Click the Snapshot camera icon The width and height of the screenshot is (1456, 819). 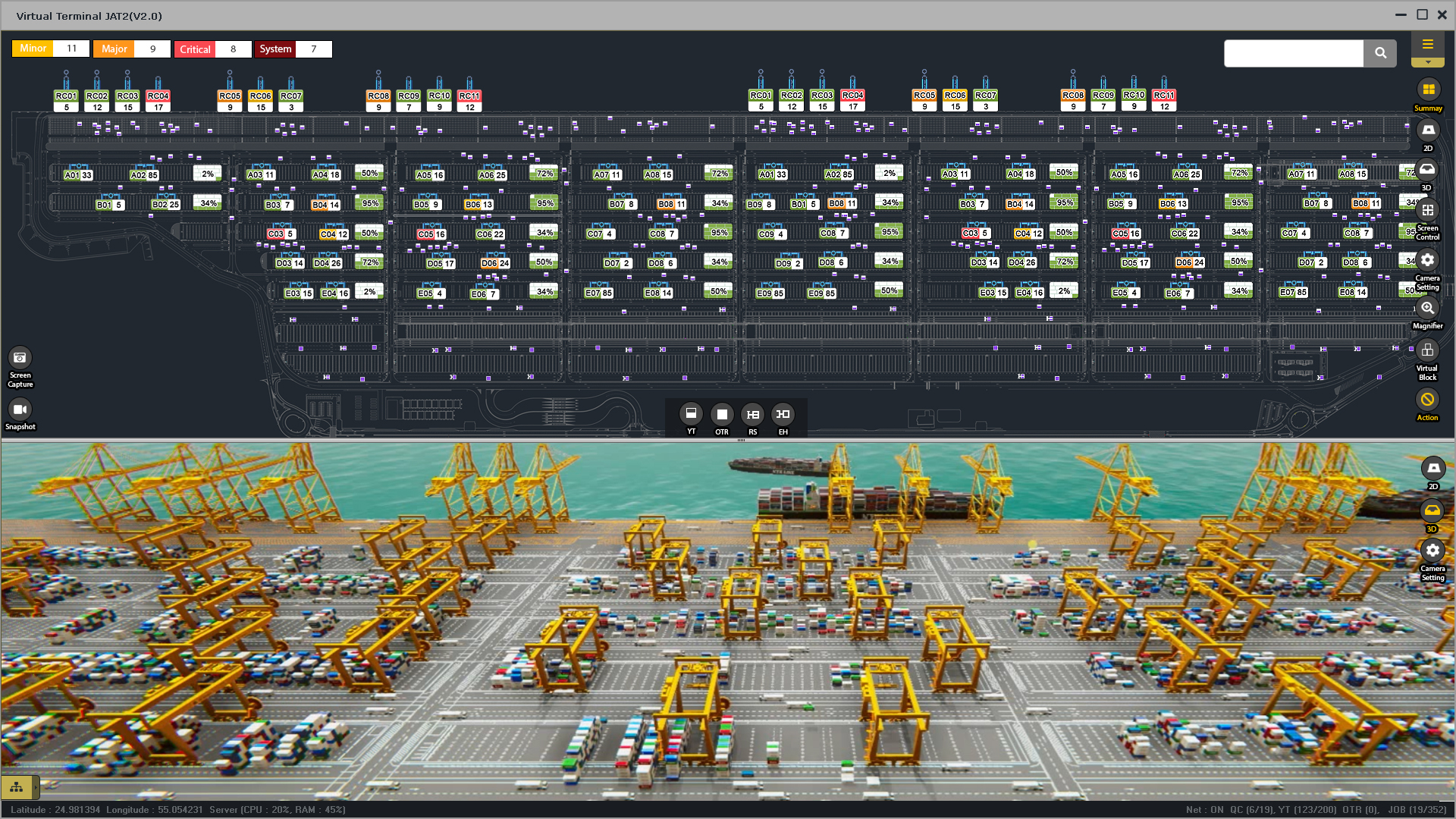20,409
